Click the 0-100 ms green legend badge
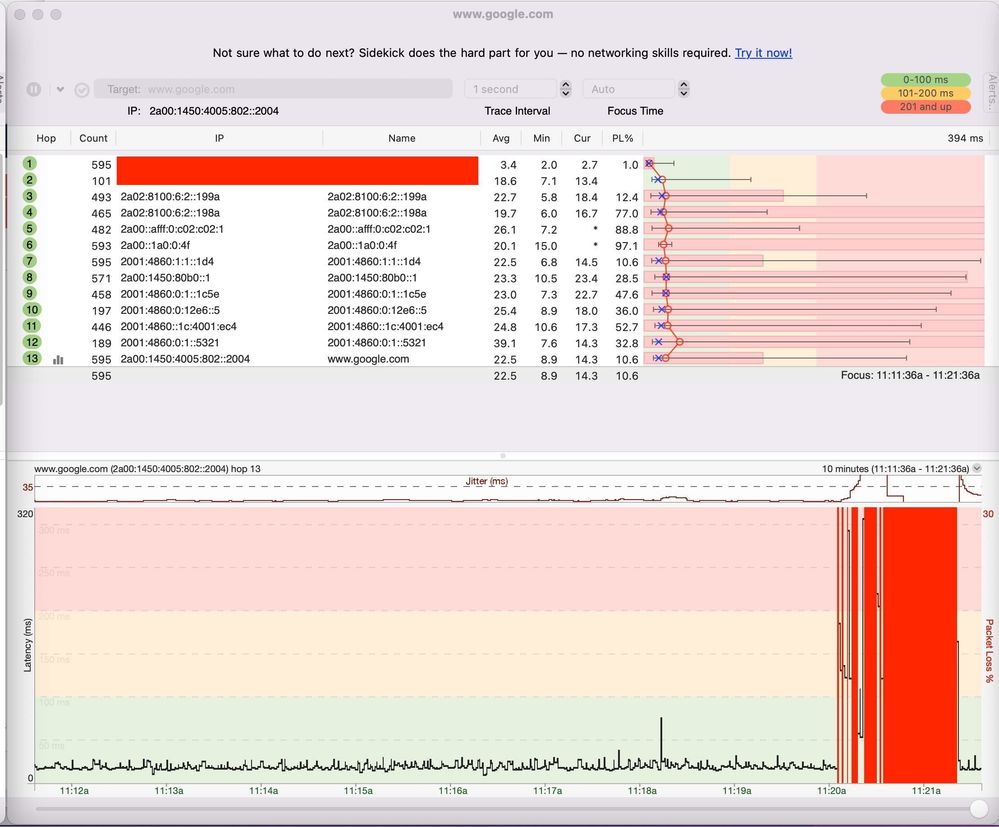Screen dimensions: 999x827 [x=926, y=80]
